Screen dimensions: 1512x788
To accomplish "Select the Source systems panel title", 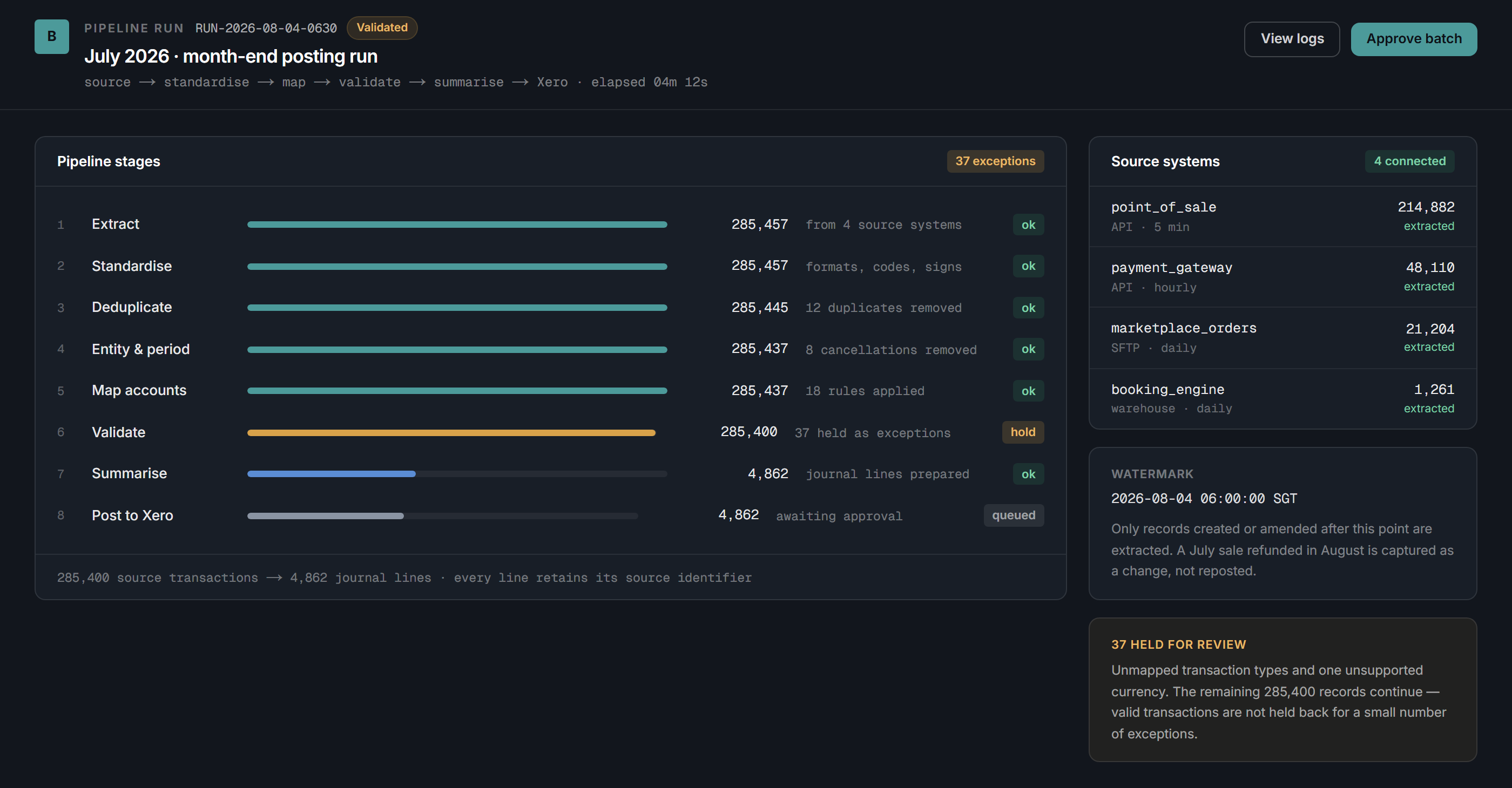I will [1165, 161].
